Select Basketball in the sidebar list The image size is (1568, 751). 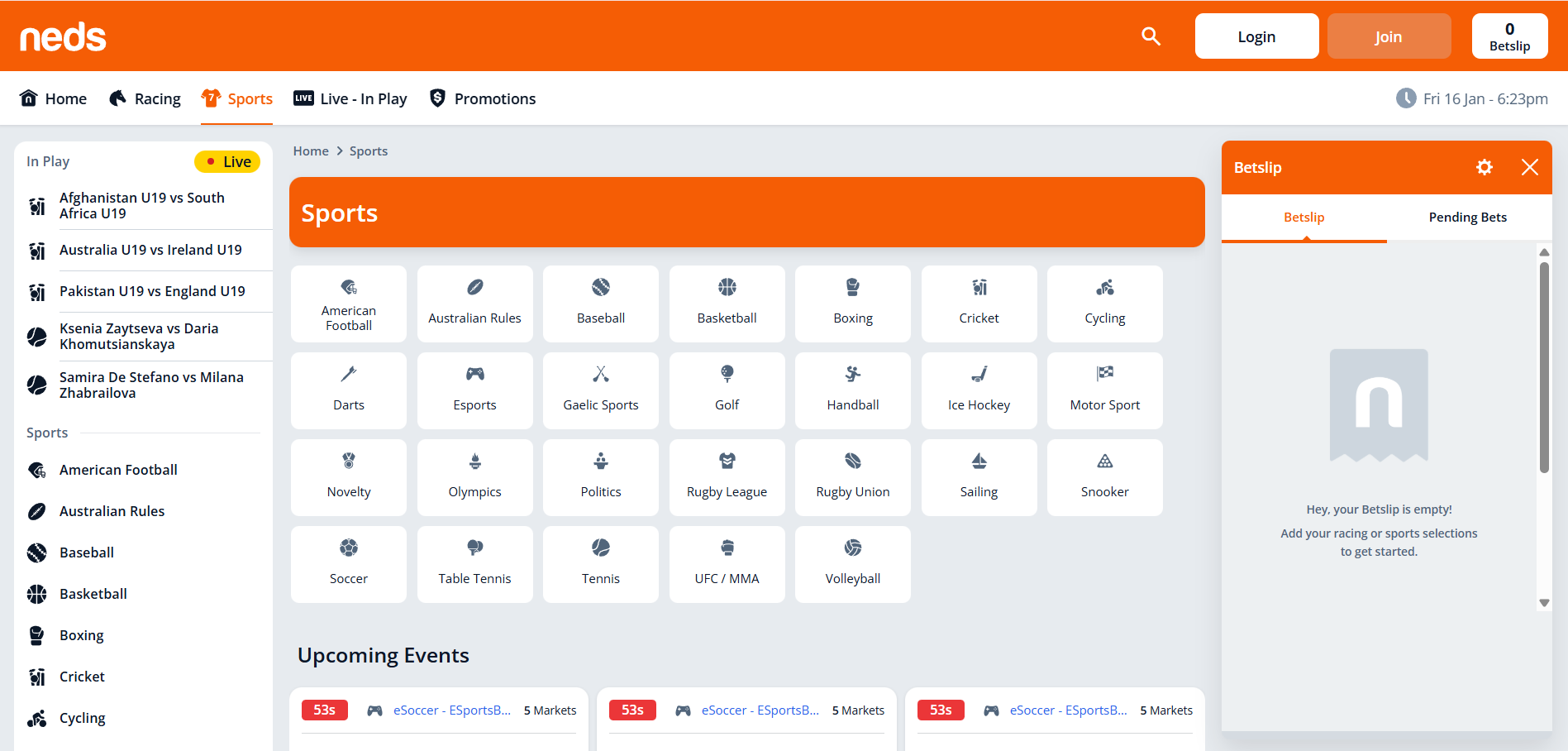[144, 594]
